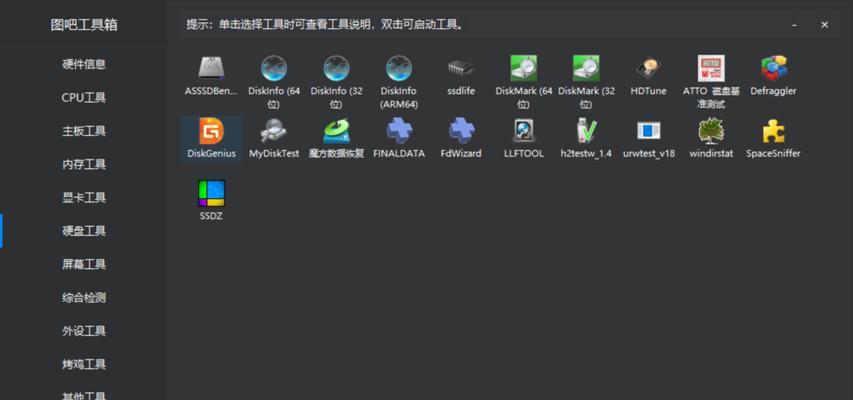Image resolution: width=853 pixels, height=400 pixels.
Task: Choose the SpaceSniffer puzzle icon
Action: pyautogui.click(x=774, y=131)
